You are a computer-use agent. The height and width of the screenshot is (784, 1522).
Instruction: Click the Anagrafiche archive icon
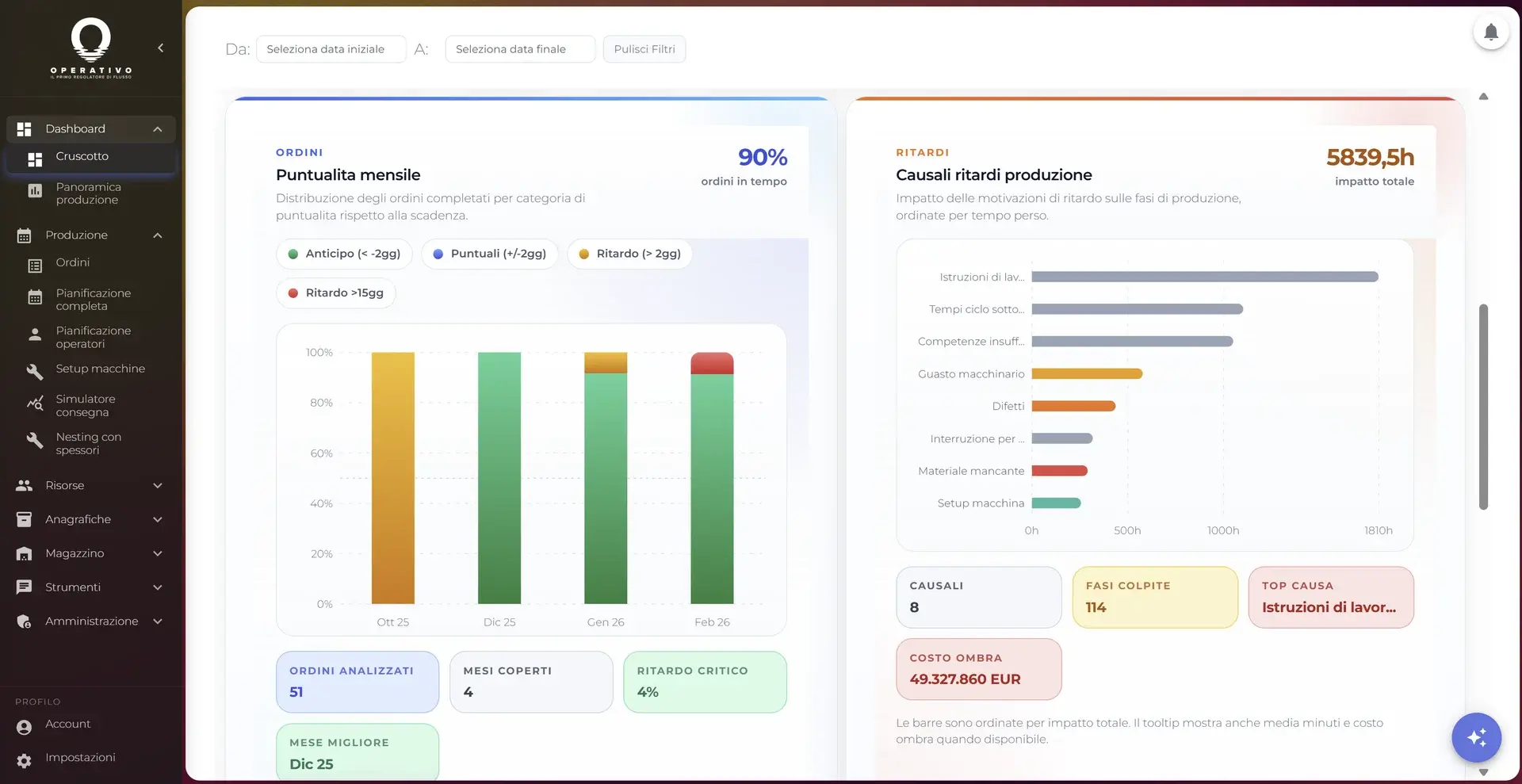point(25,519)
